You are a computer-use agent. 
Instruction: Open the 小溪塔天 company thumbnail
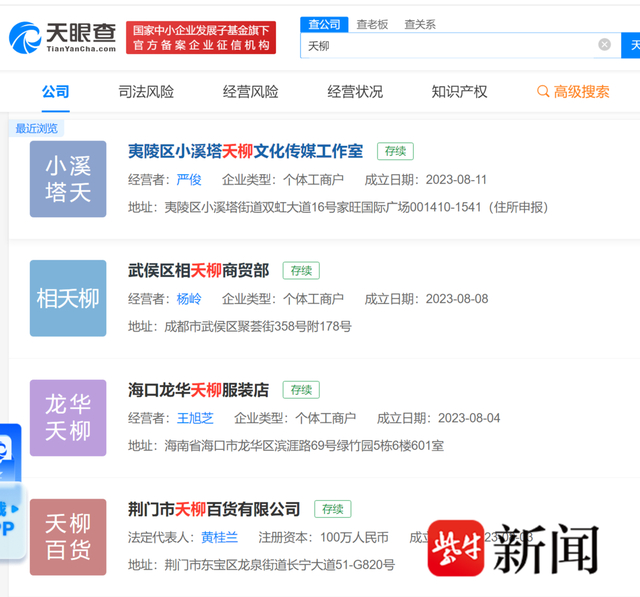[x=68, y=179]
